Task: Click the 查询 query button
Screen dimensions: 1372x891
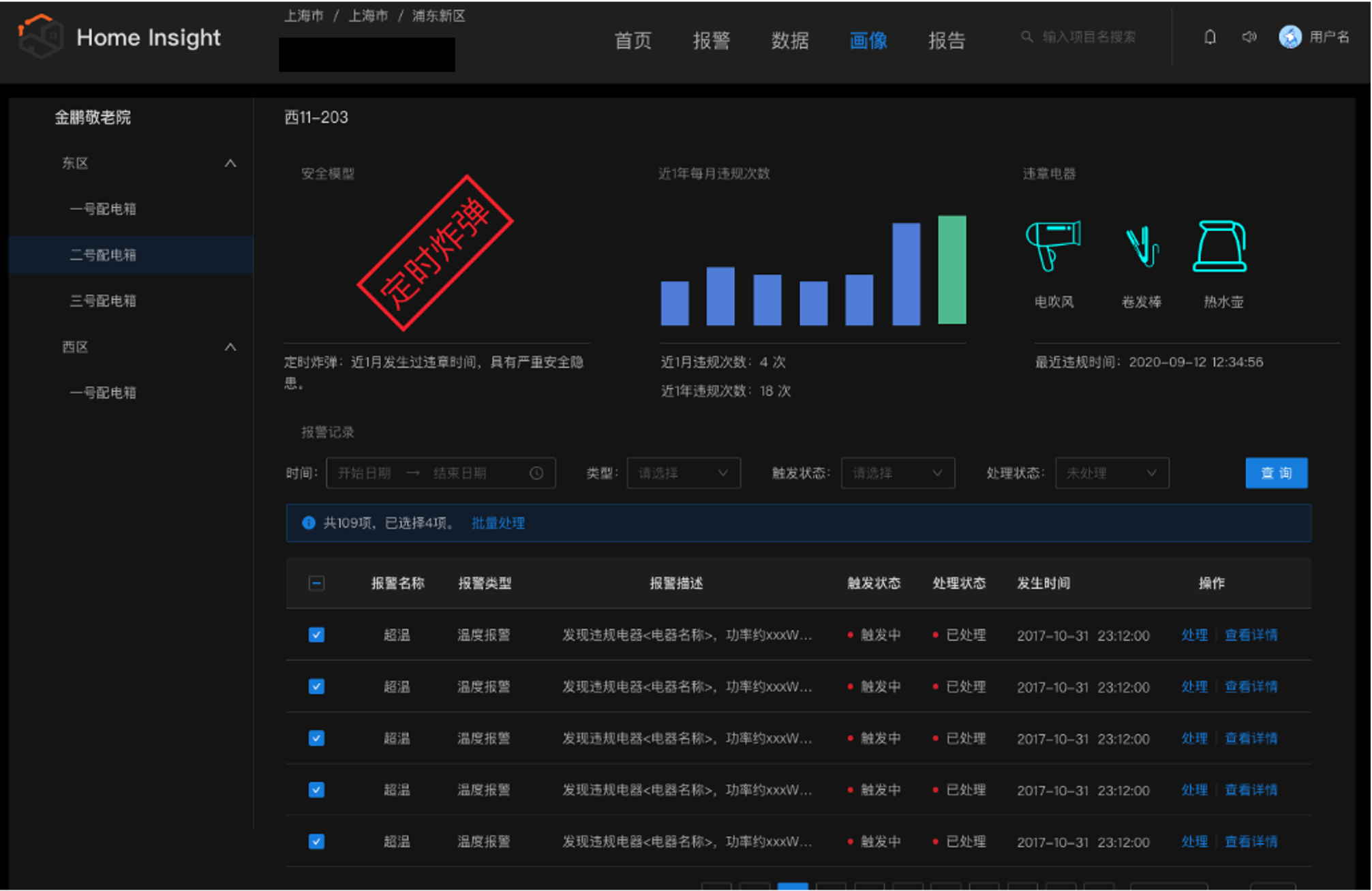Action: [x=1276, y=473]
